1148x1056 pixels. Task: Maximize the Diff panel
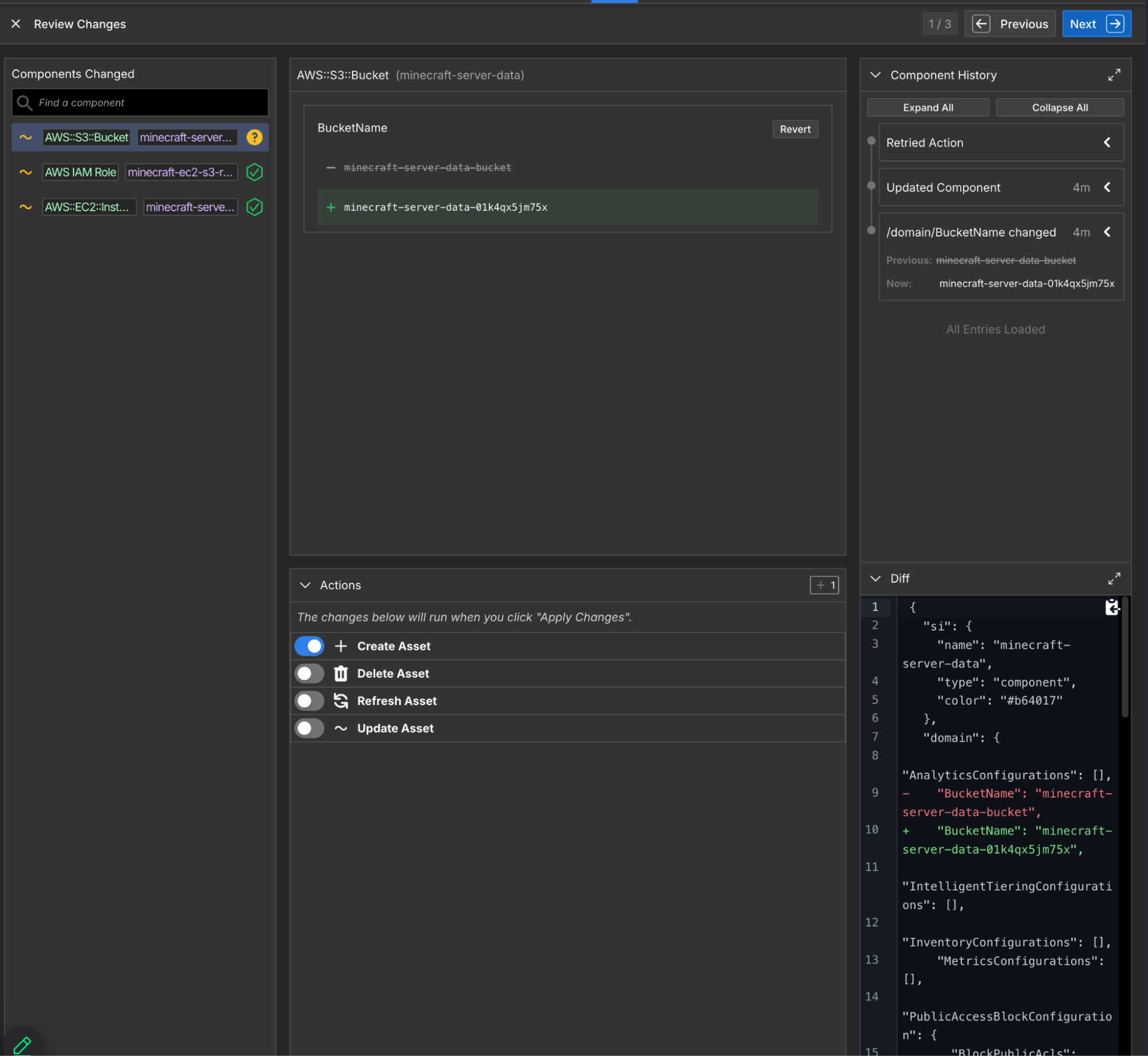tap(1114, 579)
